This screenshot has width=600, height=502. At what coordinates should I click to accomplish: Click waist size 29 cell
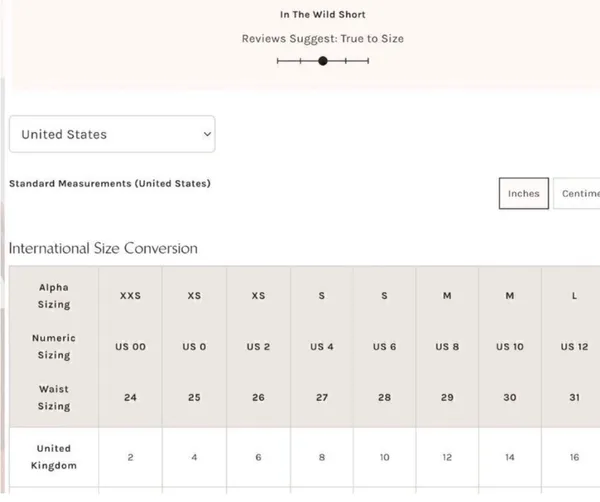coord(447,398)
